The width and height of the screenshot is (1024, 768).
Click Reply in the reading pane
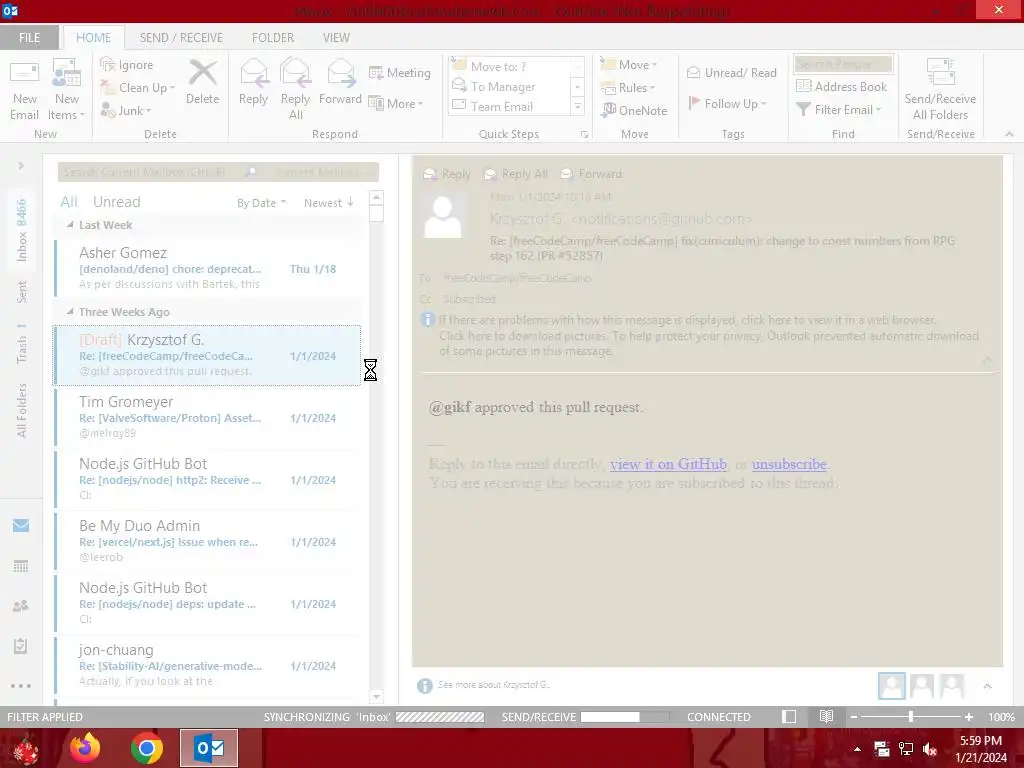tap(447, 174)
